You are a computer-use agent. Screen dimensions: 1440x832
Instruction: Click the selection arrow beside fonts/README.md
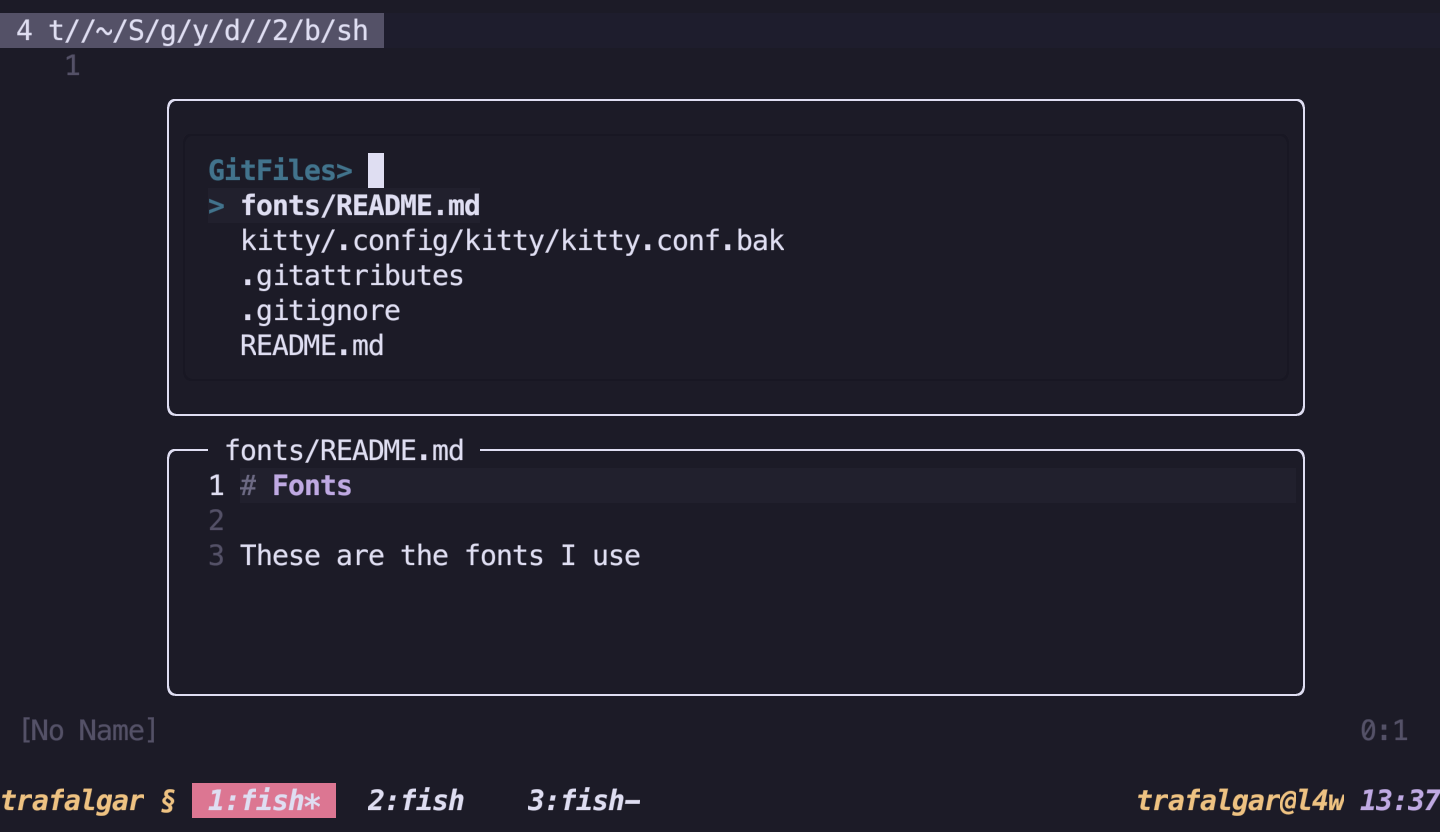point(216,205)
